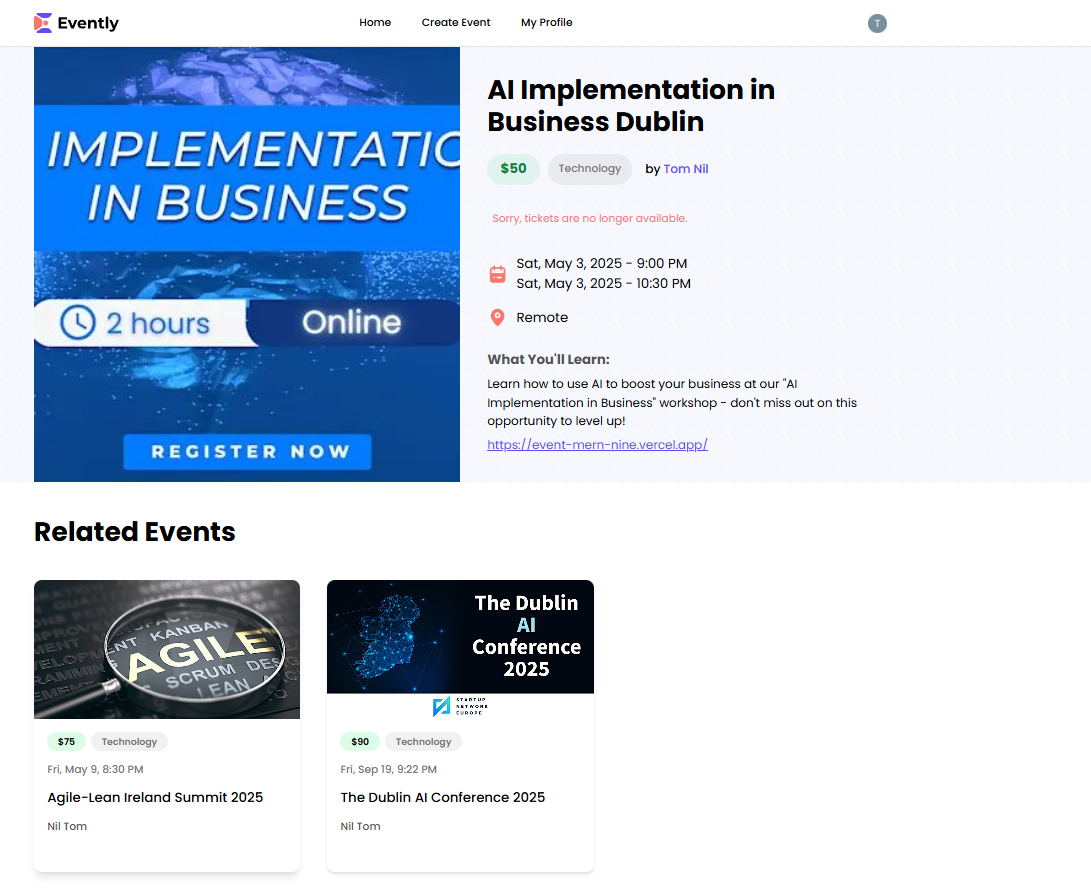Click the Evently logo icon
The image size is (1091, 892).
(43, 23)
